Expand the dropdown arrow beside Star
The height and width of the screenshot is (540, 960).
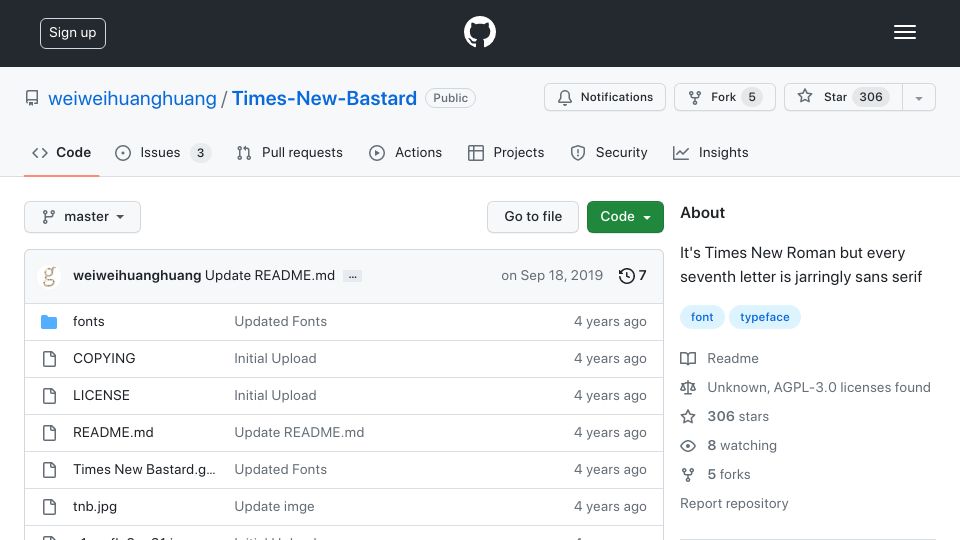coord(918,98)
